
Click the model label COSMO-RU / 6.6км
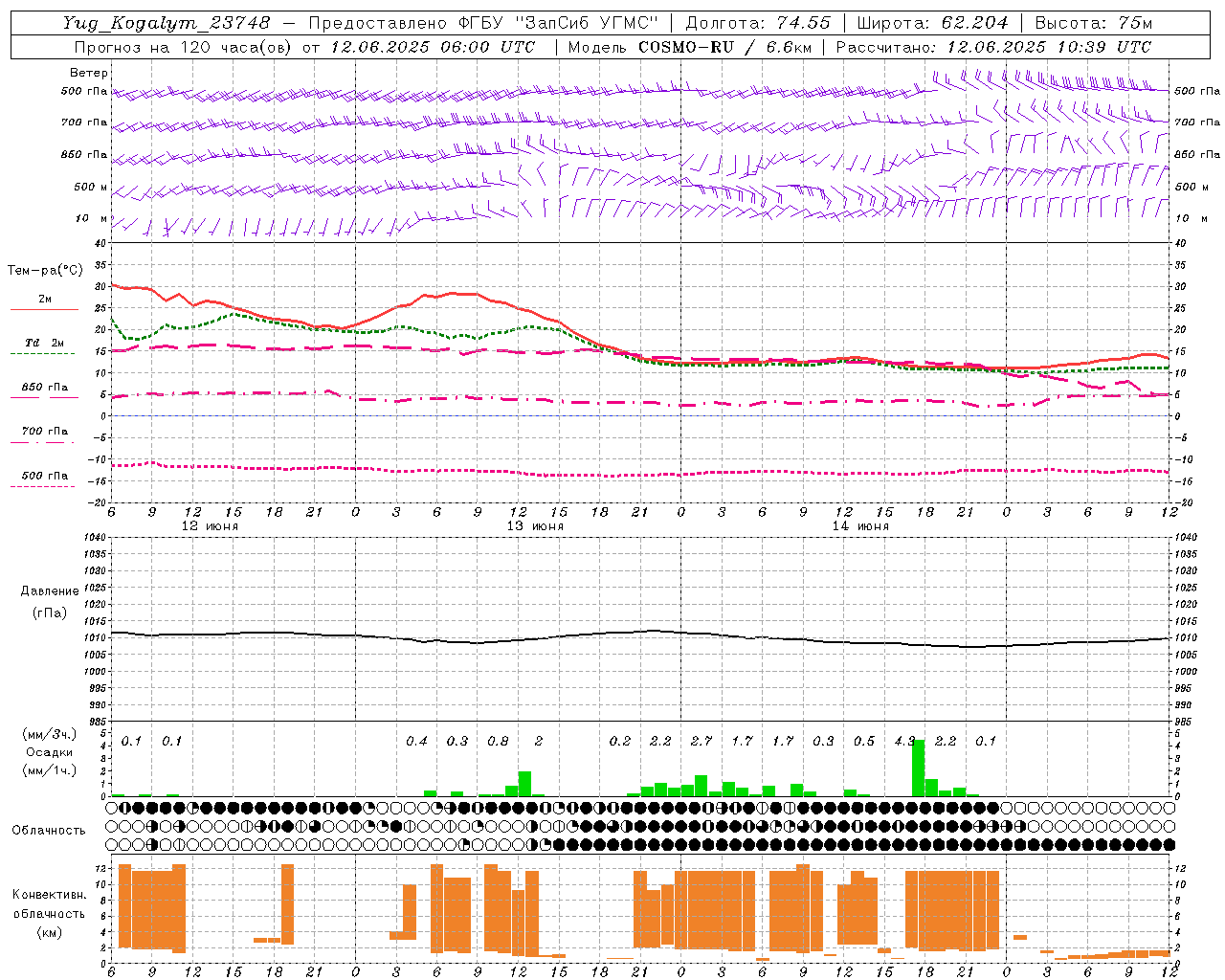click(x=724, y=47)
